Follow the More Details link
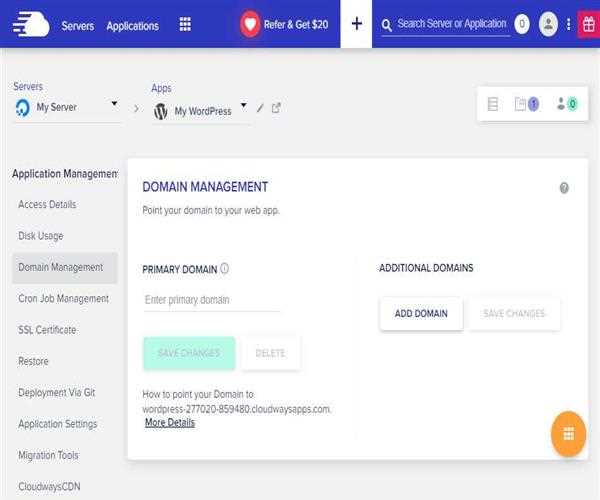This screenshot has width=600, height=500. (x=170, y=423)
